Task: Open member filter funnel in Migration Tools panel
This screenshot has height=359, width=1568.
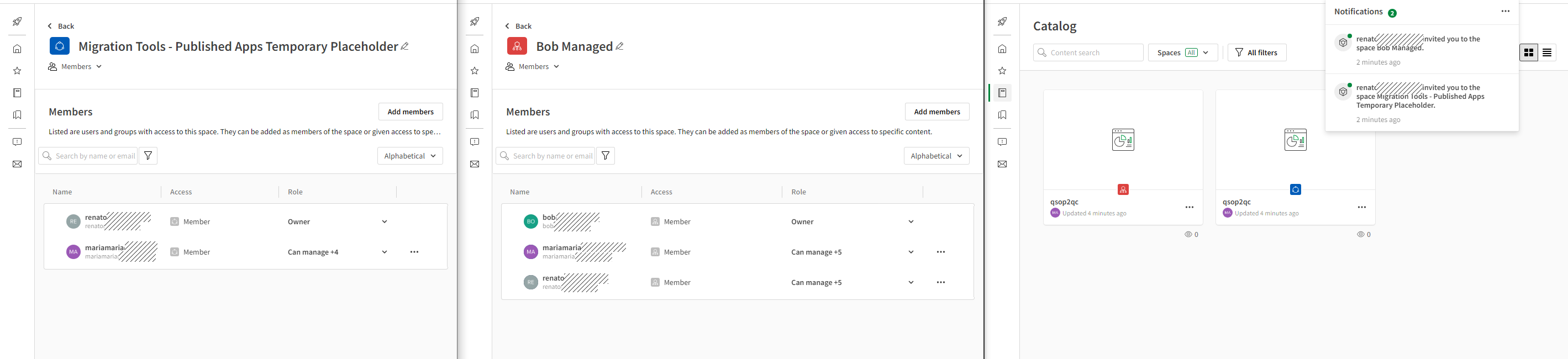Action: tap(148, 156)
